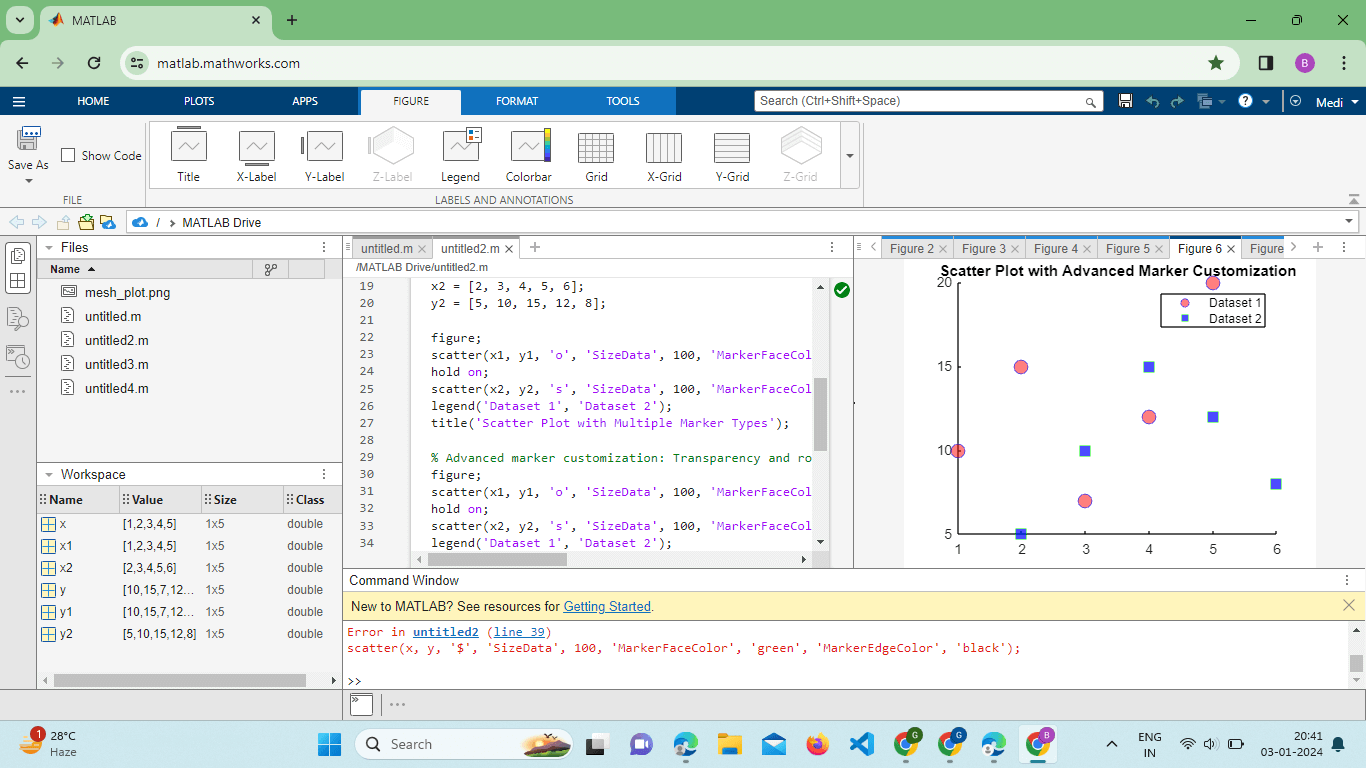This screenshot has width=1366, height=768.
Task: Toggle the Show Code checkbox
Action: tap(68, 155)
